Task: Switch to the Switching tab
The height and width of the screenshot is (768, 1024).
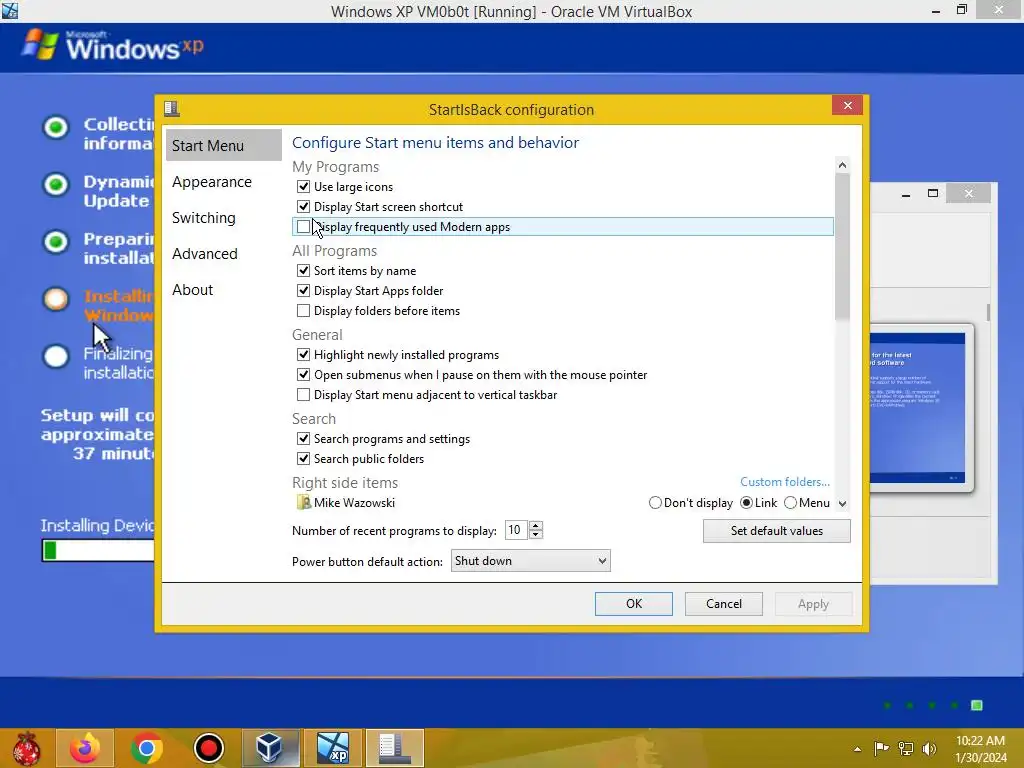Action: tap(204, 217)
